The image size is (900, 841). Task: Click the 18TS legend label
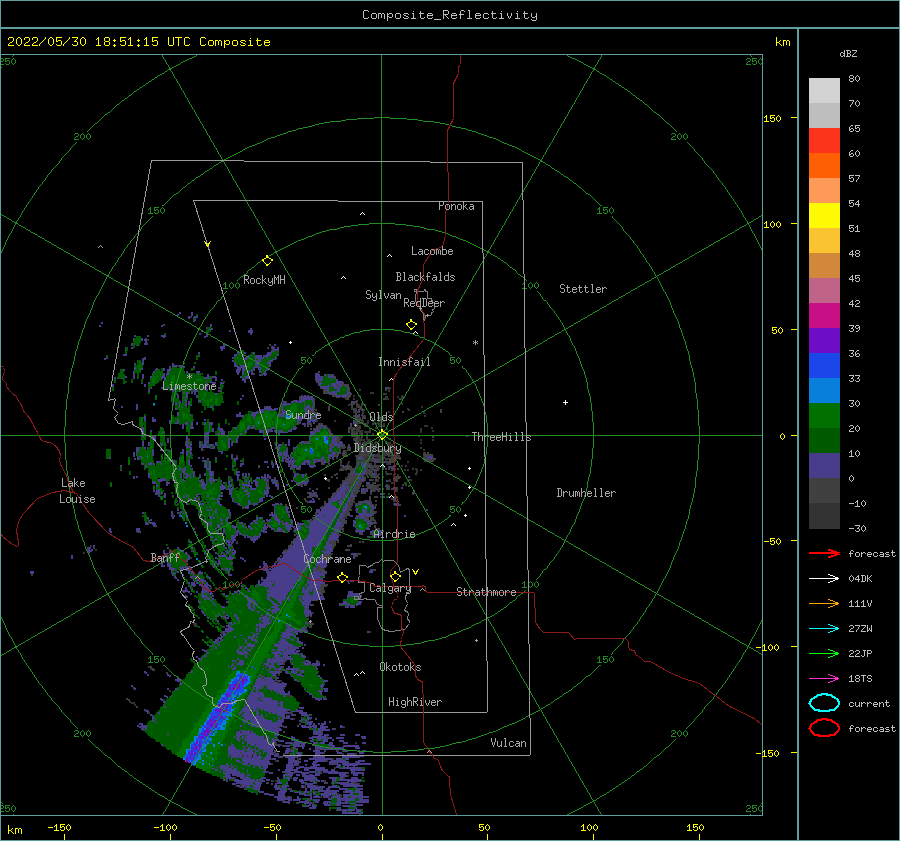tap(860, 679)
